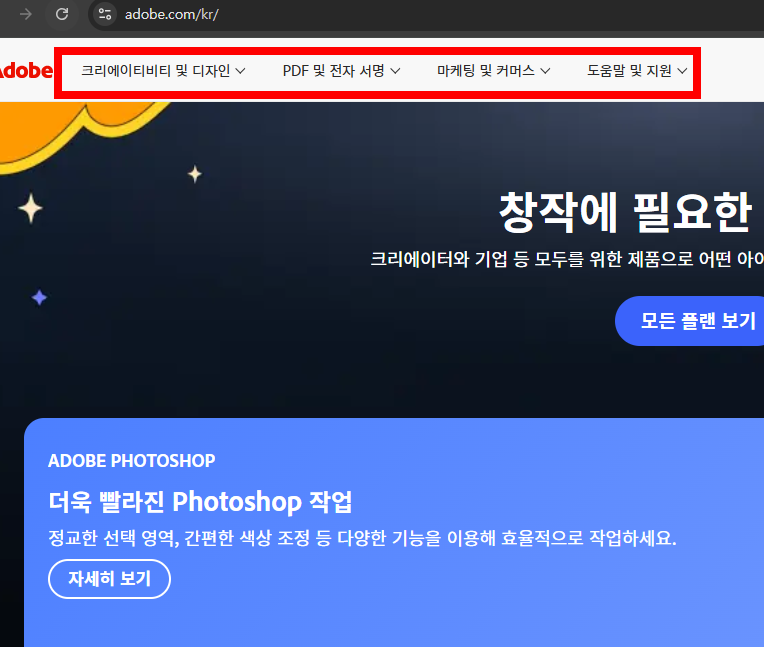Click the 창작에 필요한 headline
The width and height of the screenshot is (764, 647).
pos(626,212)
